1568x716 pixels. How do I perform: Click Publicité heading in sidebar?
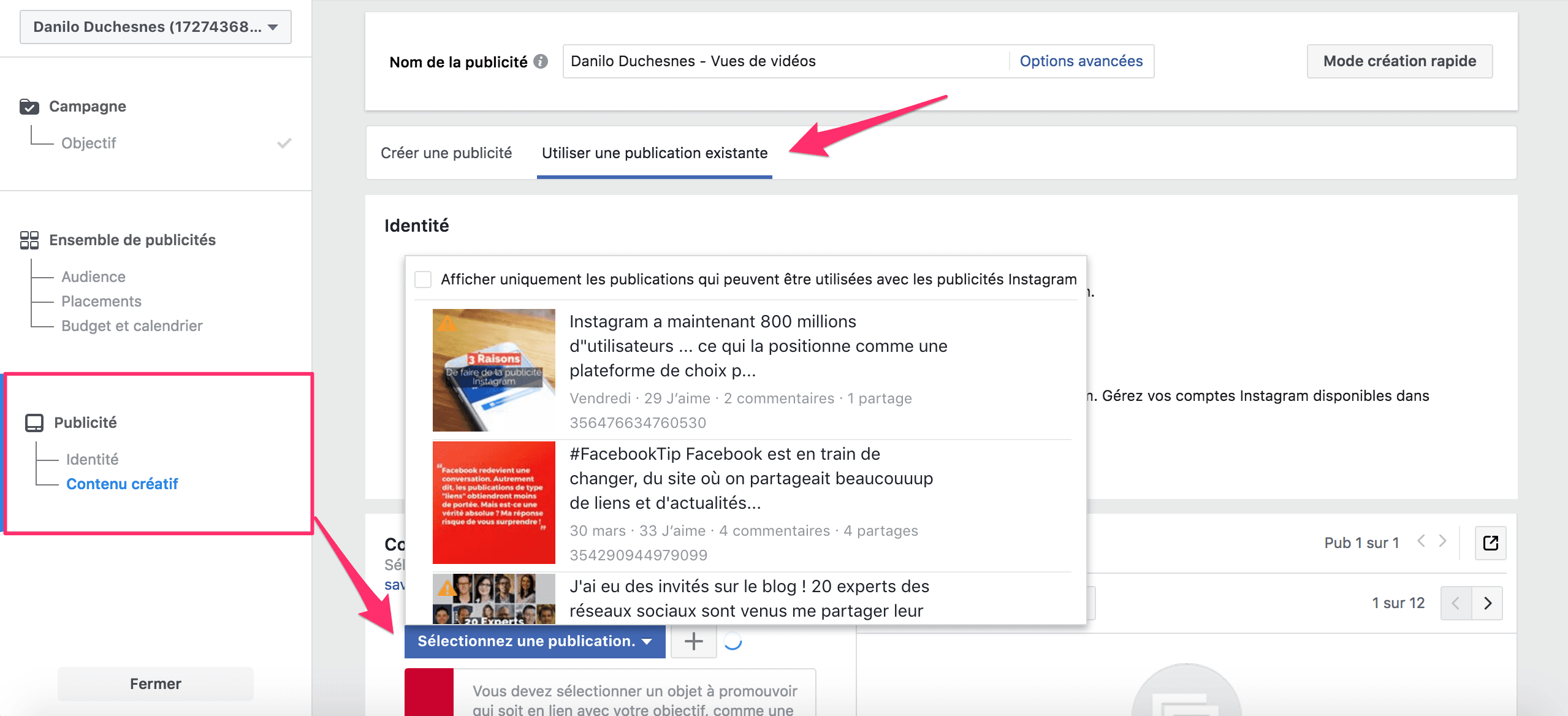coord(85,423)
